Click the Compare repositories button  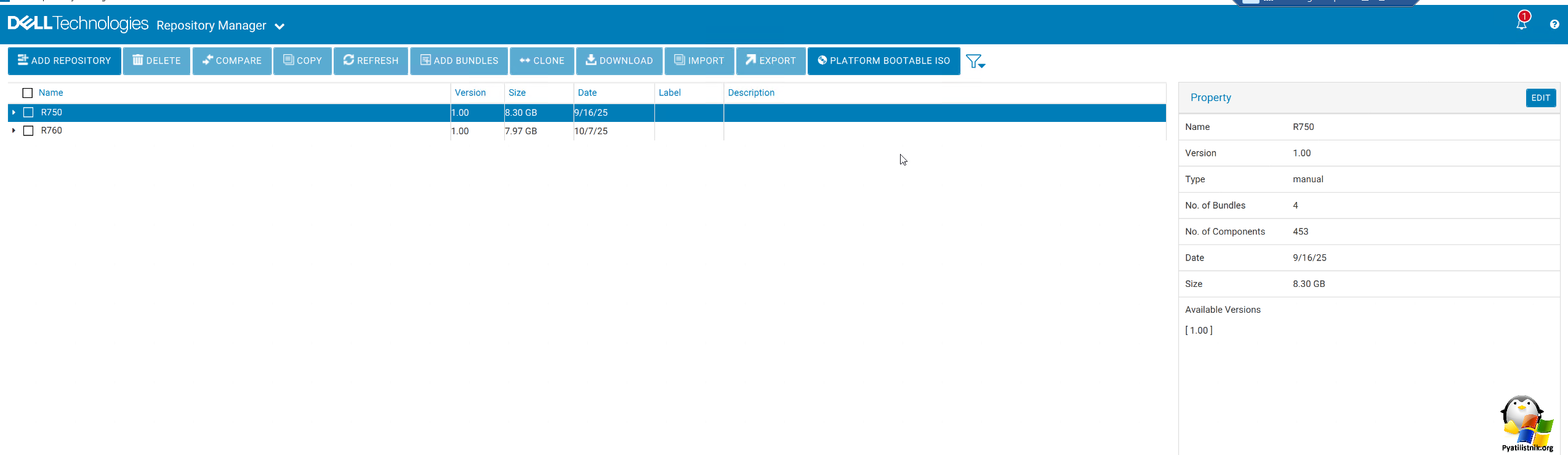(231, 61)
